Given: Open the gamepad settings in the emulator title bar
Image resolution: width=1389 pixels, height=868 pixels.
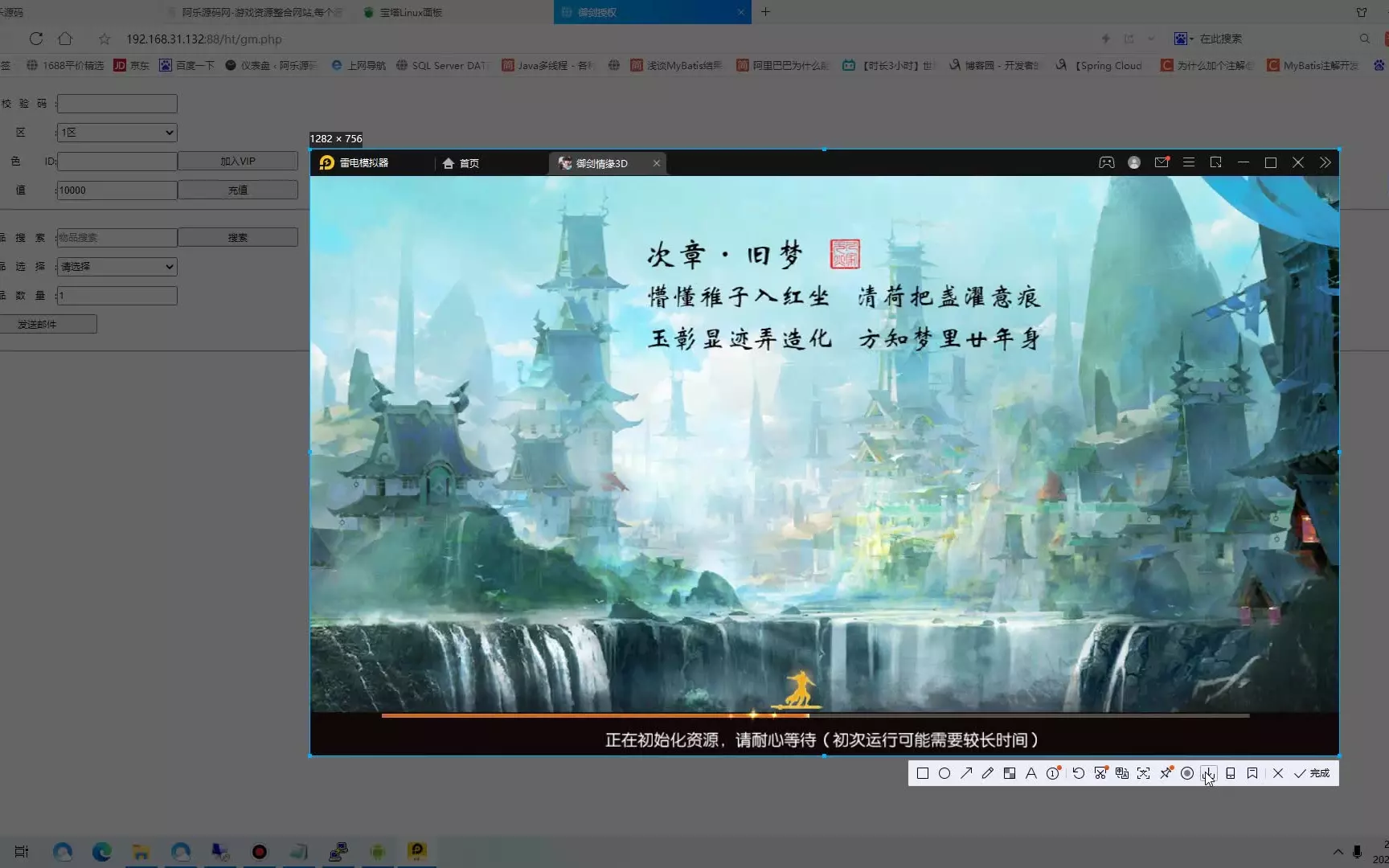Looking at the screenshot, I should point(1107,162).
